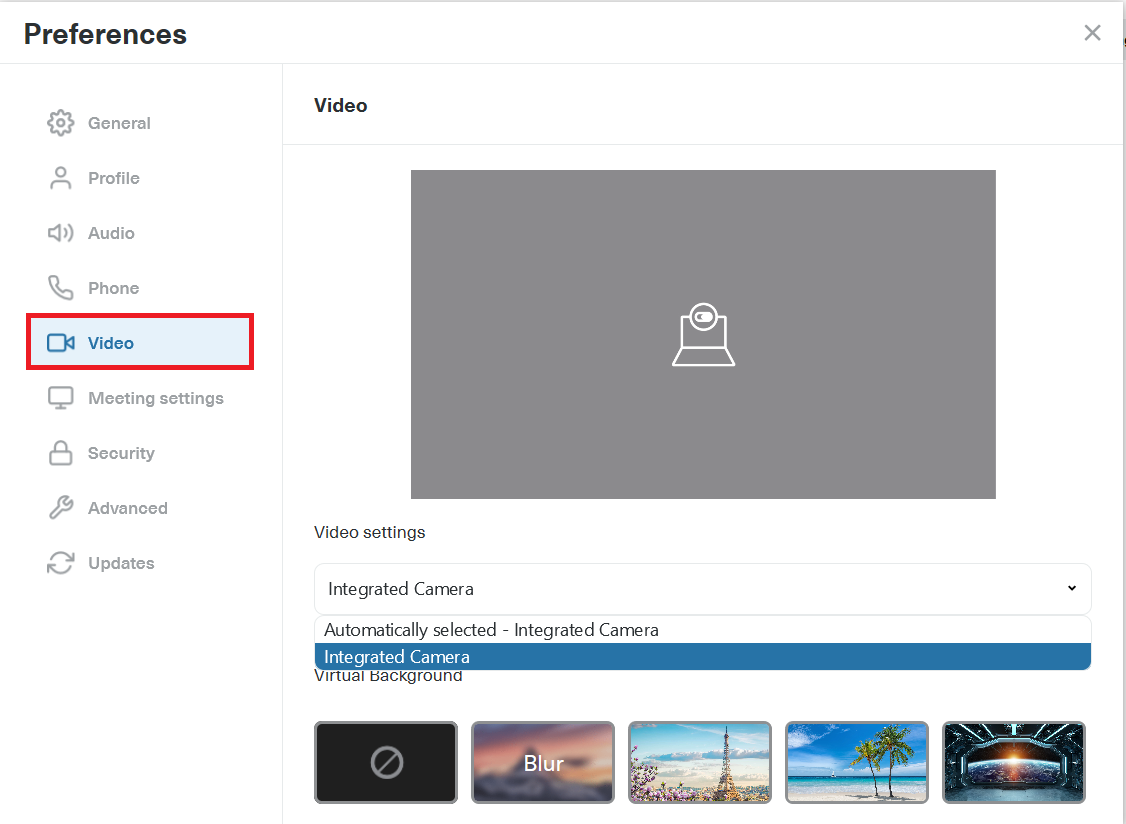Click the Meeting settings monitor icon

61,398
